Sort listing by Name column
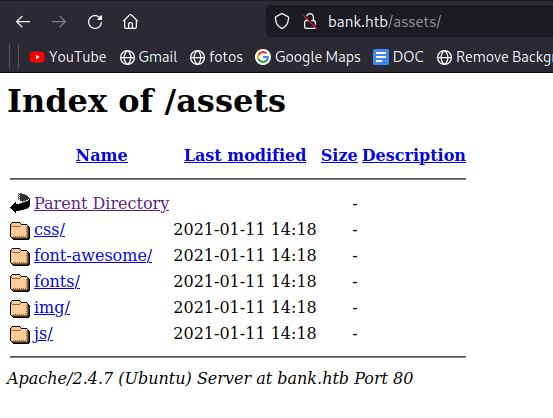This screenshot has height=418, width=553. click(102, 155)
